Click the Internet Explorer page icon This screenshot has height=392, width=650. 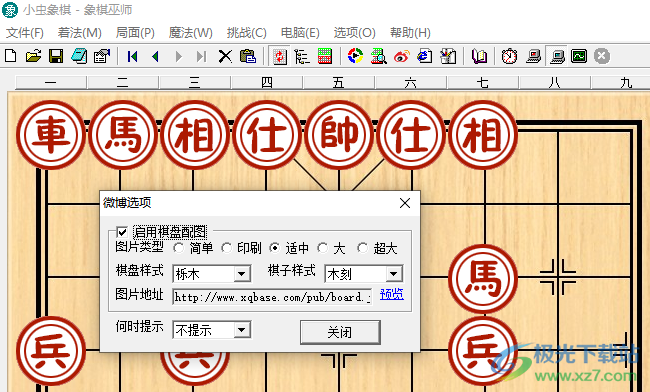coord(424,56)
